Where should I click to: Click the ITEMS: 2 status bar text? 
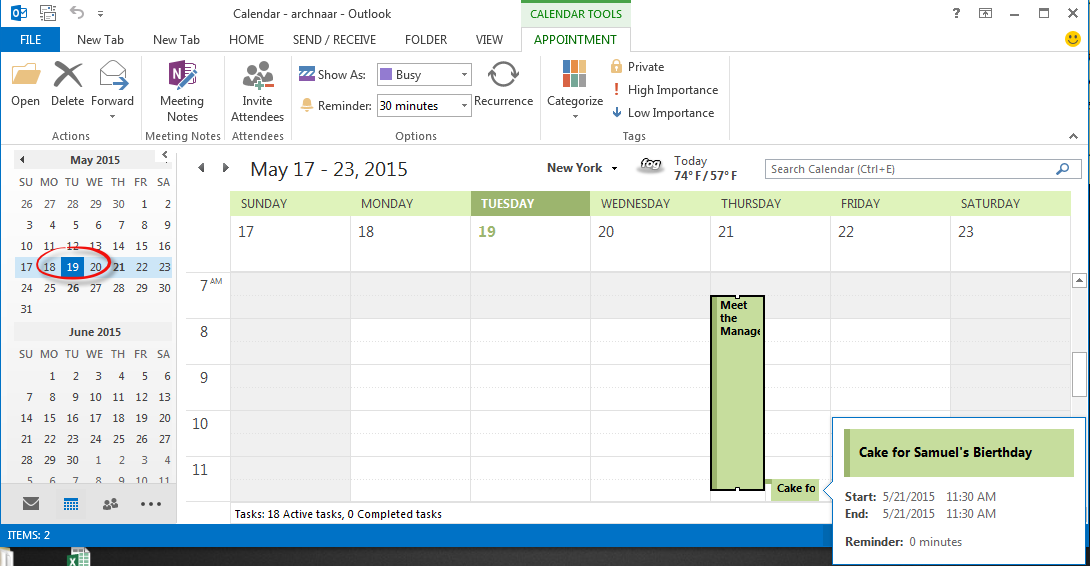29,535
